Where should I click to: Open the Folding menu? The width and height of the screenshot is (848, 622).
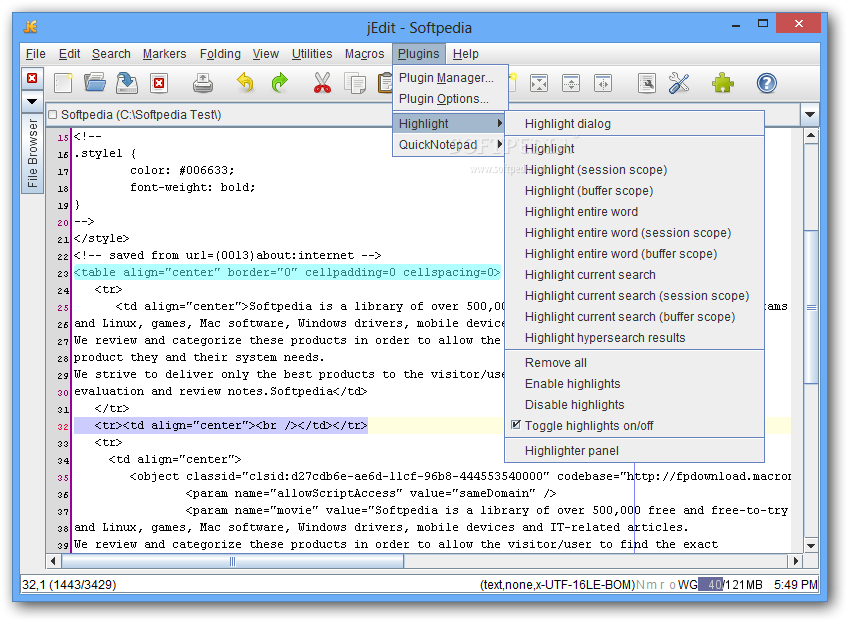click(220, 54)
